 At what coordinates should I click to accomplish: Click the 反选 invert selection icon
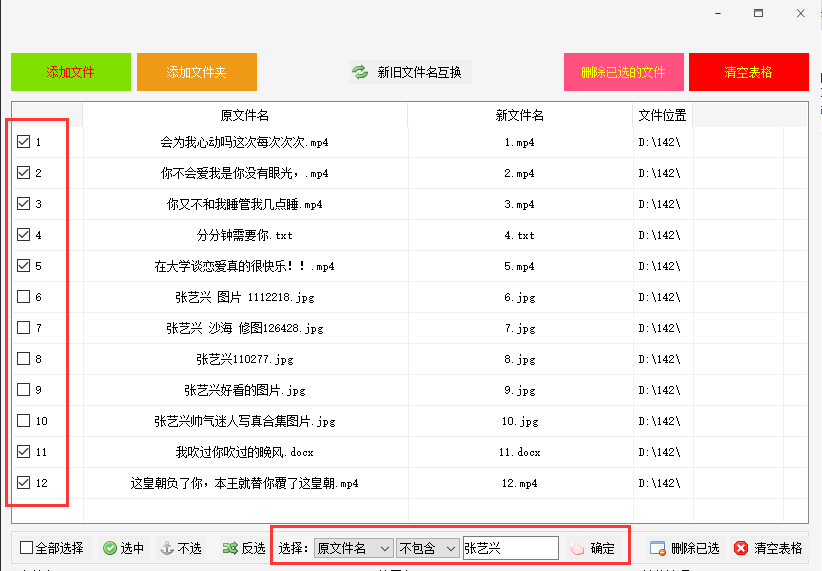(230, 548)
